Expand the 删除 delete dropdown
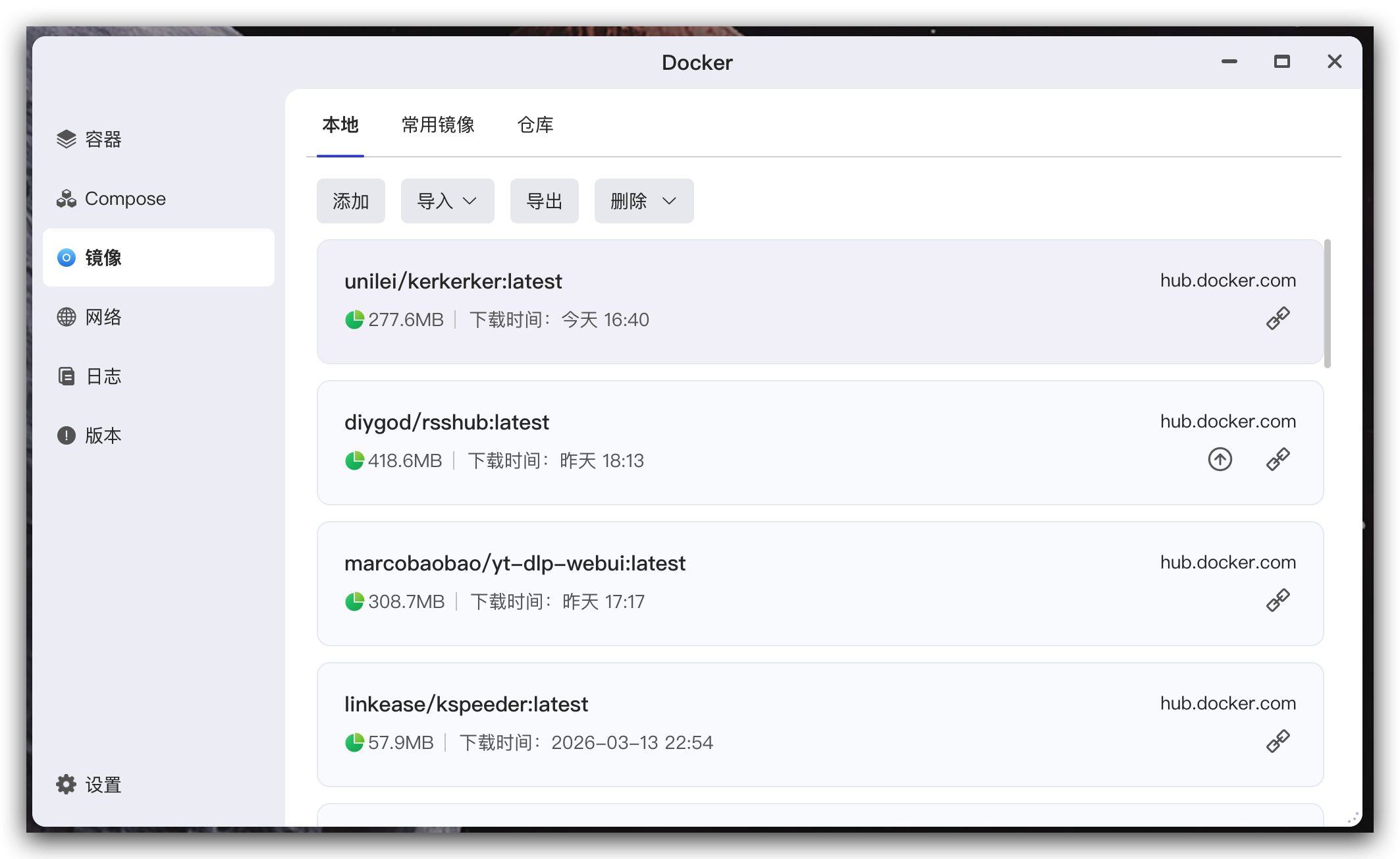 [x=643, y=201]
